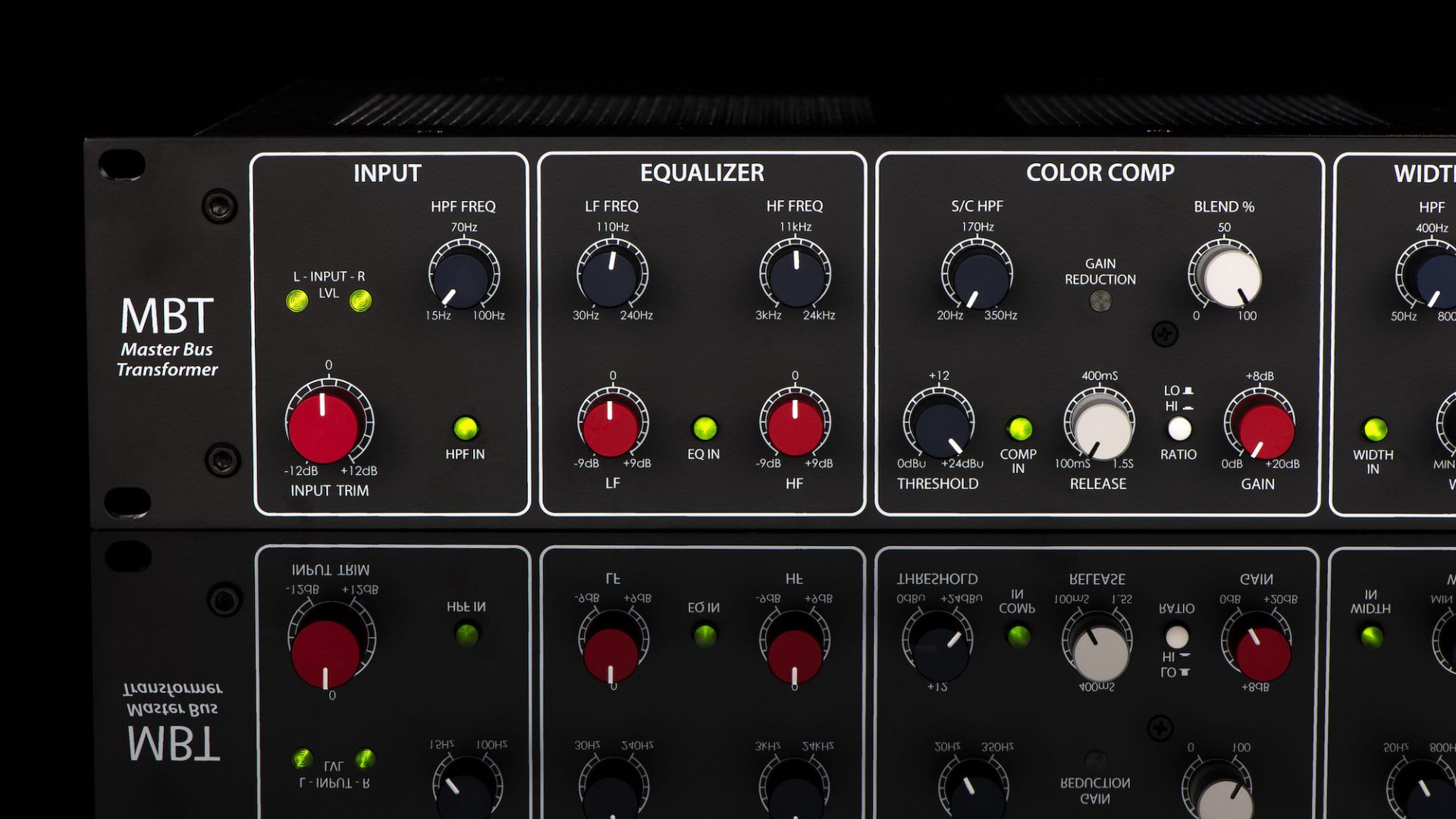Click the COLOR COMP section heading
Screen dimensions: 1456x819
(x=1100, y=173)
